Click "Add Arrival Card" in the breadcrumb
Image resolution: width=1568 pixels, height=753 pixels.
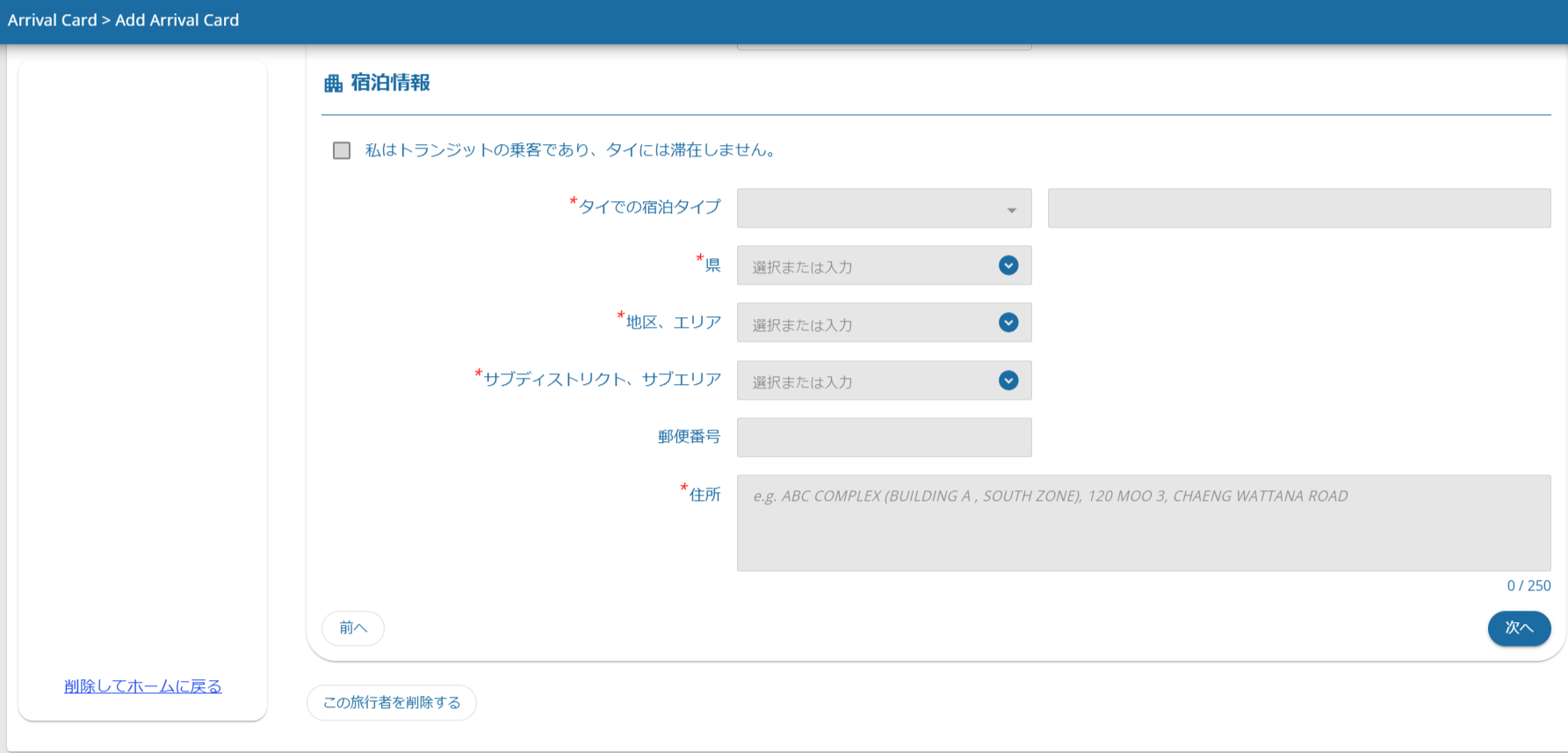(177, 20)
